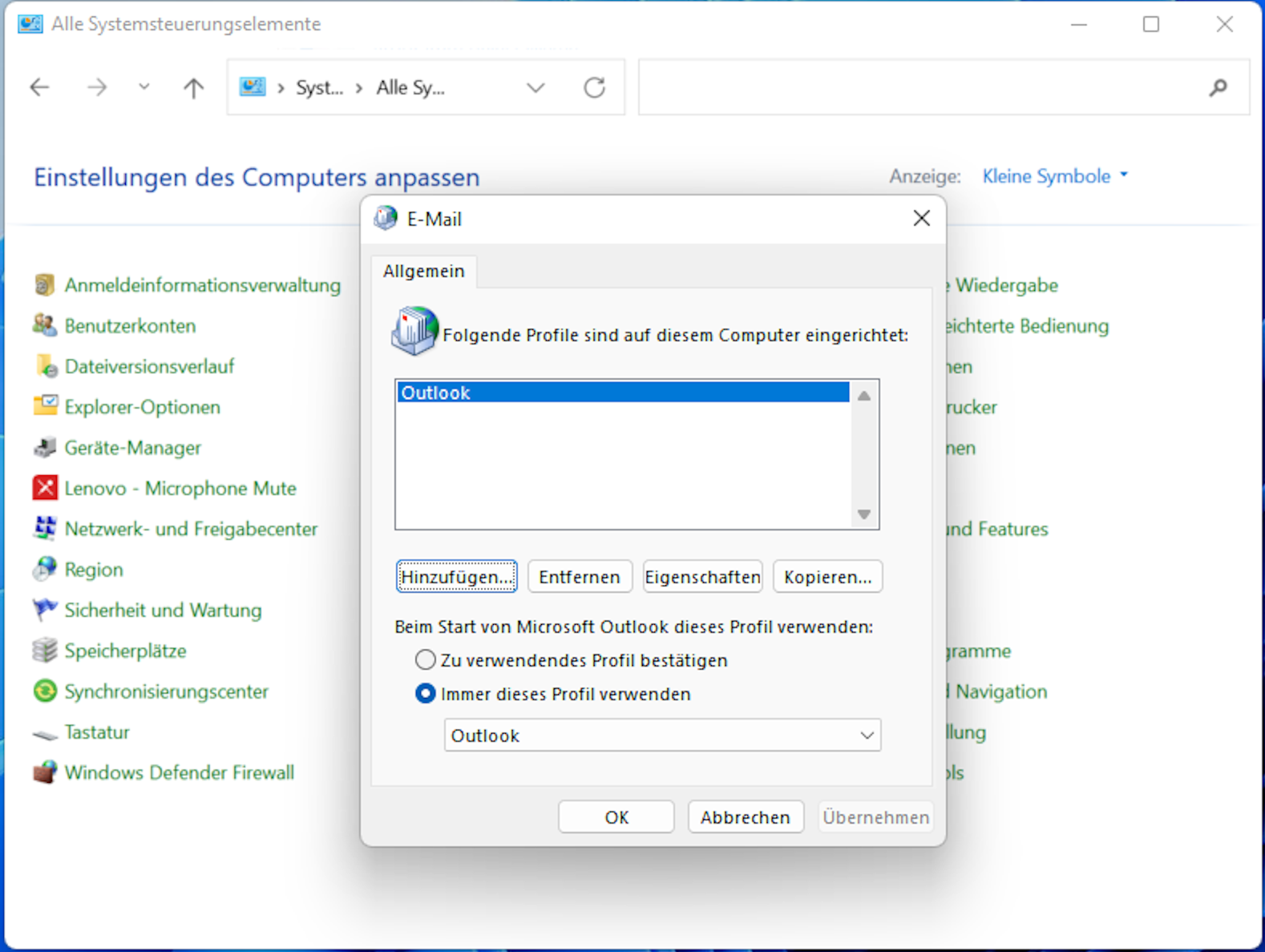The height and width of the screenshot is (952, 1265).
Task: Refresh the control panel view
Action: click(x=594, y=87)
